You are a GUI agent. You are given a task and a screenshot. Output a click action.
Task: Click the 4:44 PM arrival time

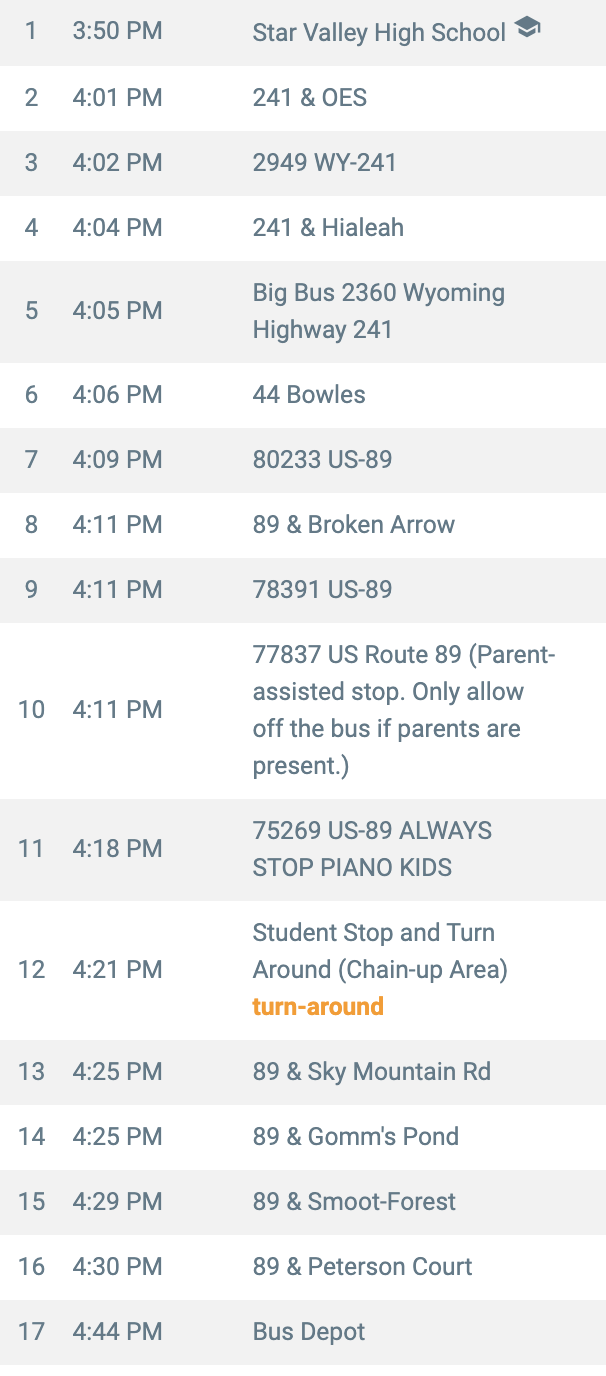tap(117, 1332)
